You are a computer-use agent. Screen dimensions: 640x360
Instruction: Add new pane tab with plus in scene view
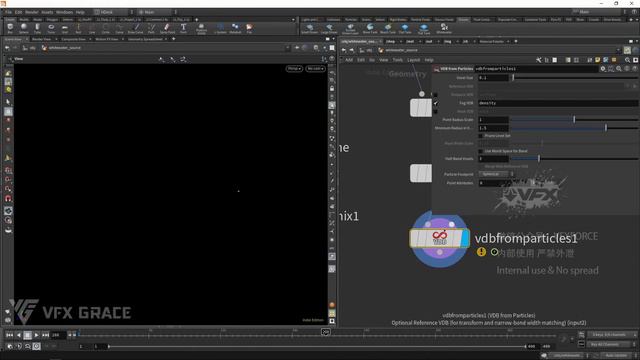(x=173, y=39)
